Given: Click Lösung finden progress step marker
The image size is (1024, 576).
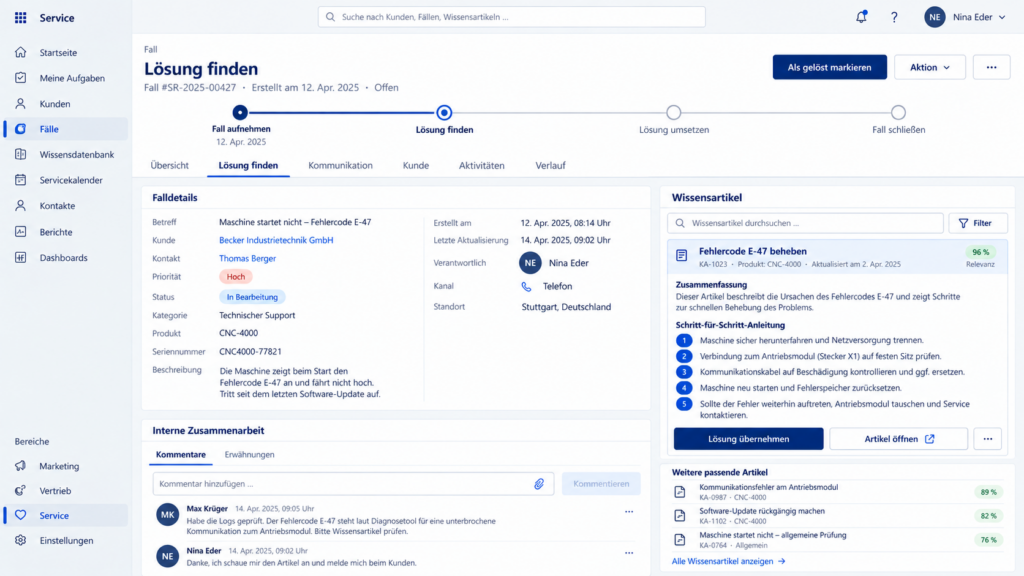Looking at the screenshot, I should [x=444, y=112].
